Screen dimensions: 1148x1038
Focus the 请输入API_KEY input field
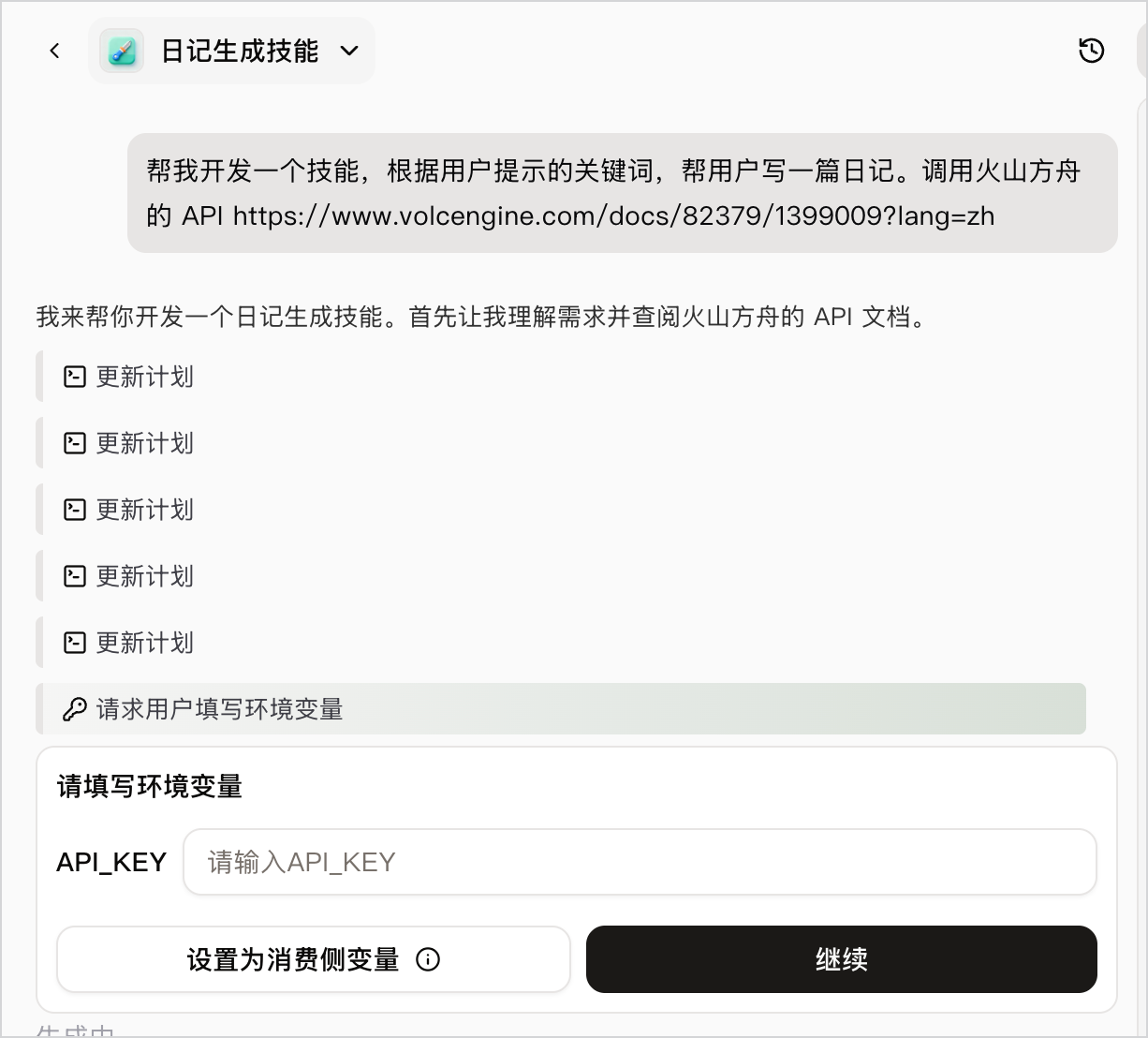640,862
